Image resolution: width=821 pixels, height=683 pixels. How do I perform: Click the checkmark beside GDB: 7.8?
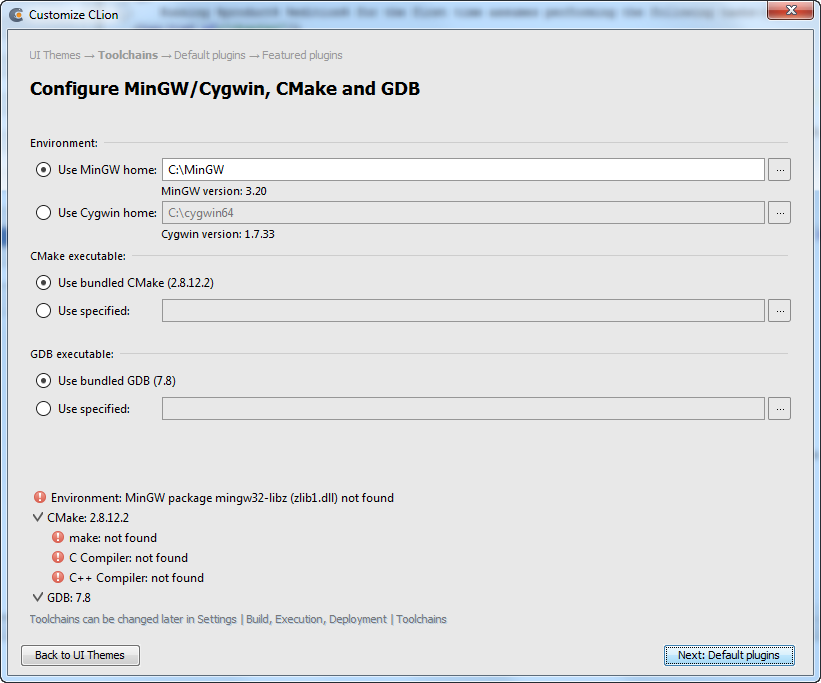pos(38,597)
